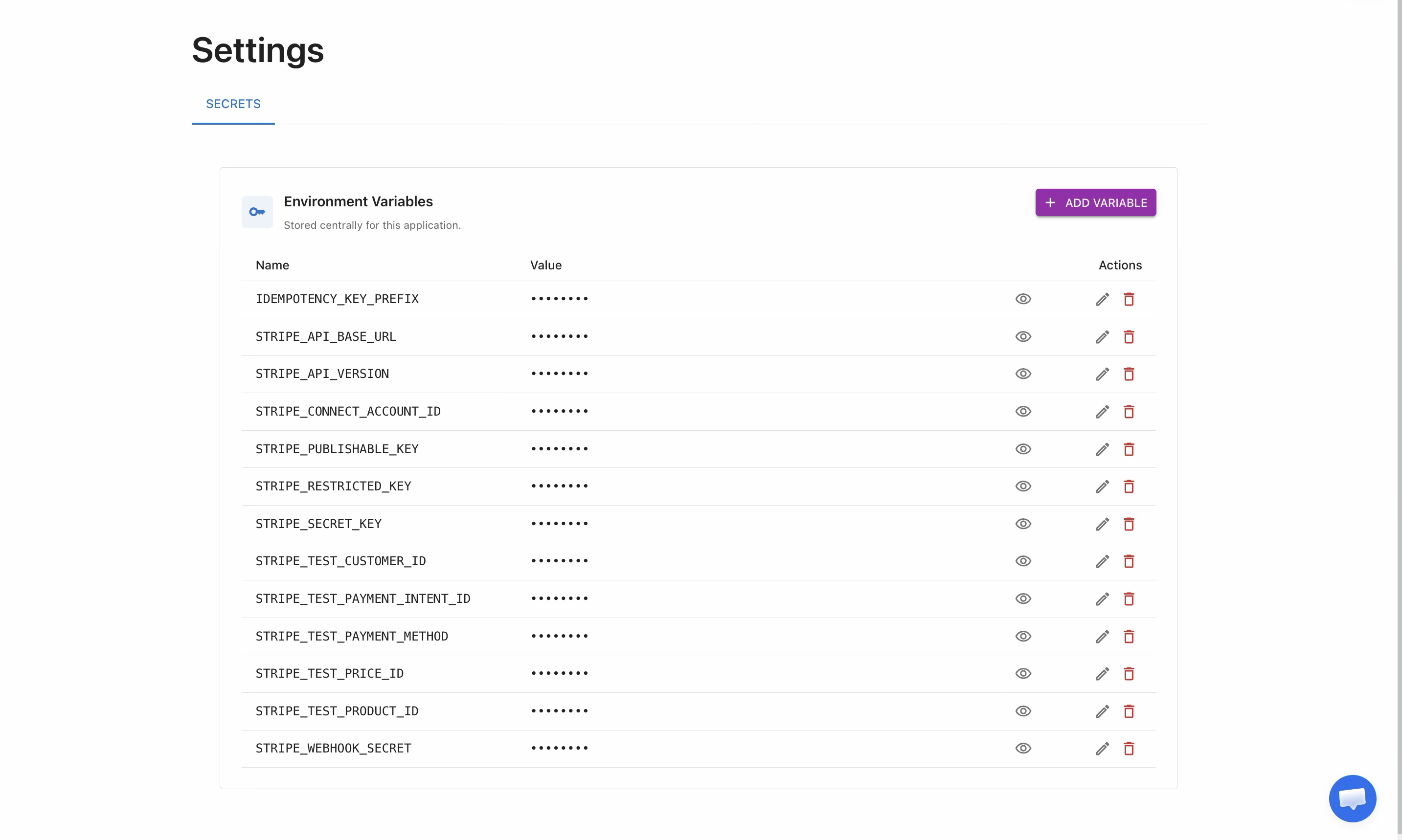Edit the STRIPE_TEST_PRICE_ID variable

point(1102,674)
